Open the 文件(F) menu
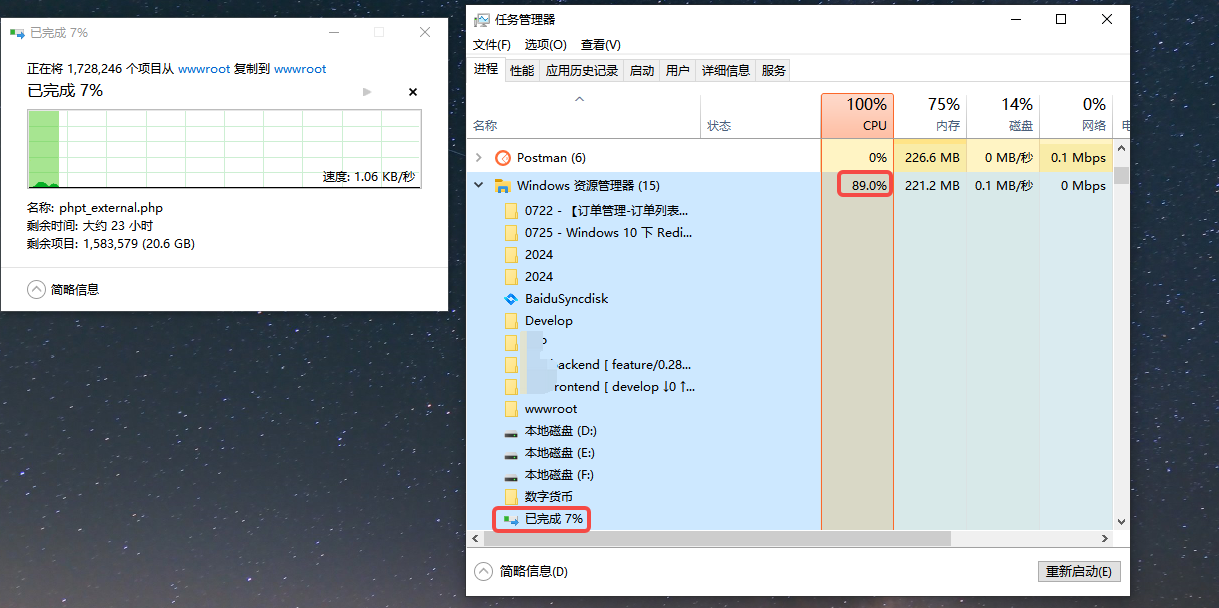This screenshot has height=608, width=1219. (492, 45)
